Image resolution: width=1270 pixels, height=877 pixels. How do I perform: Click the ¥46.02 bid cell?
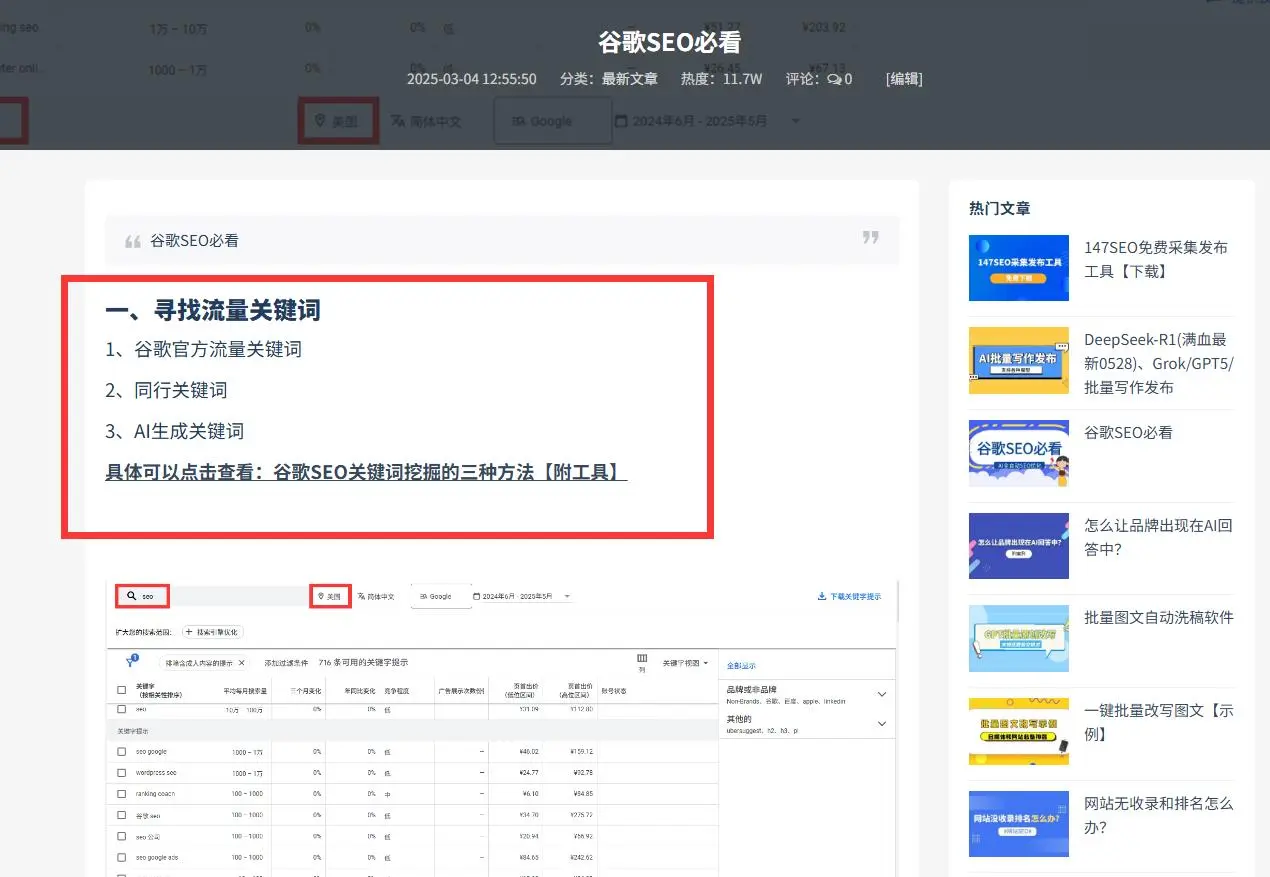527,751
